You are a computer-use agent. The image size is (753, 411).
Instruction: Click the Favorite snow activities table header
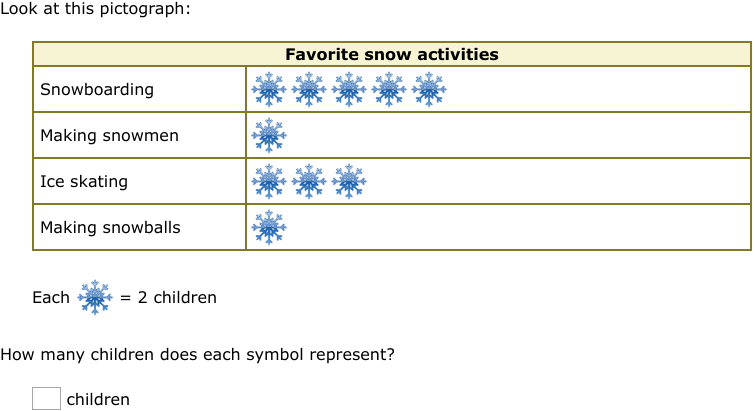tap(392, 54)
